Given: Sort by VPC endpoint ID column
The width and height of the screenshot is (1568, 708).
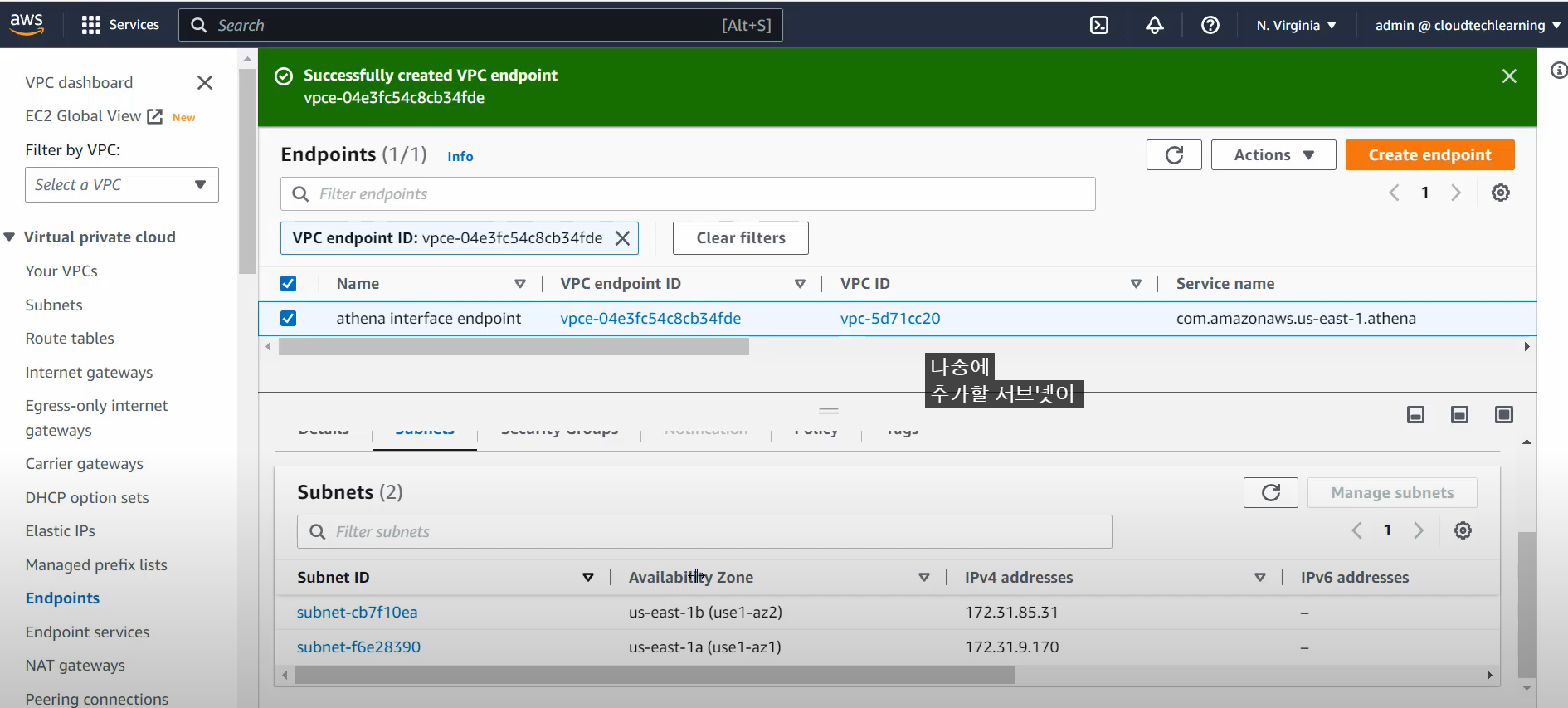Looking at the screenshot, I should (x=800, y=284).
